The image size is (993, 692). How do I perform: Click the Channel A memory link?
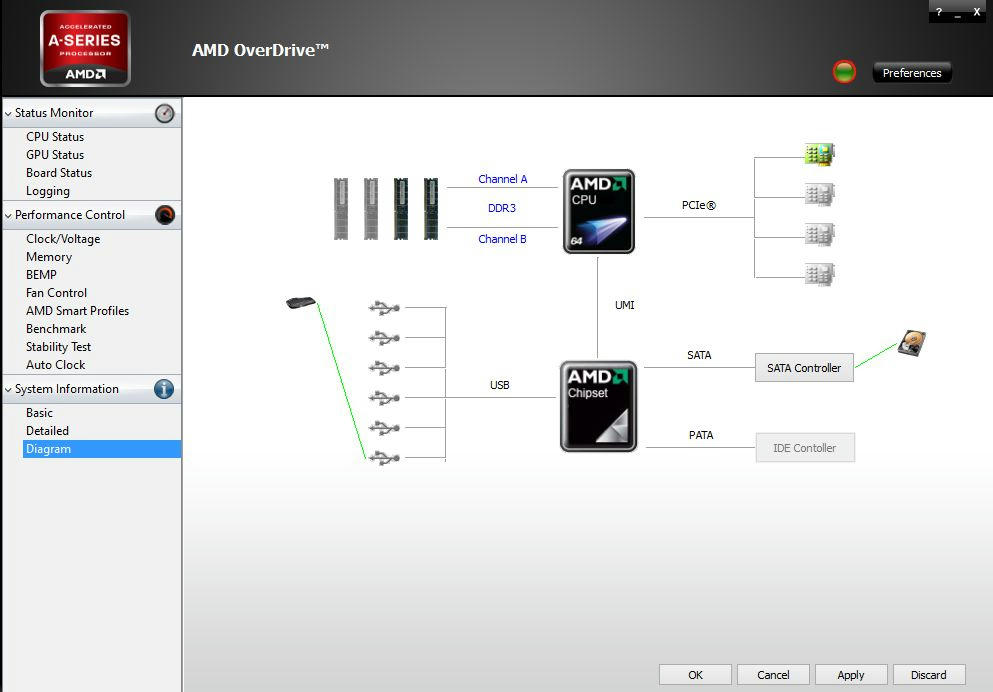coord(503,179)
